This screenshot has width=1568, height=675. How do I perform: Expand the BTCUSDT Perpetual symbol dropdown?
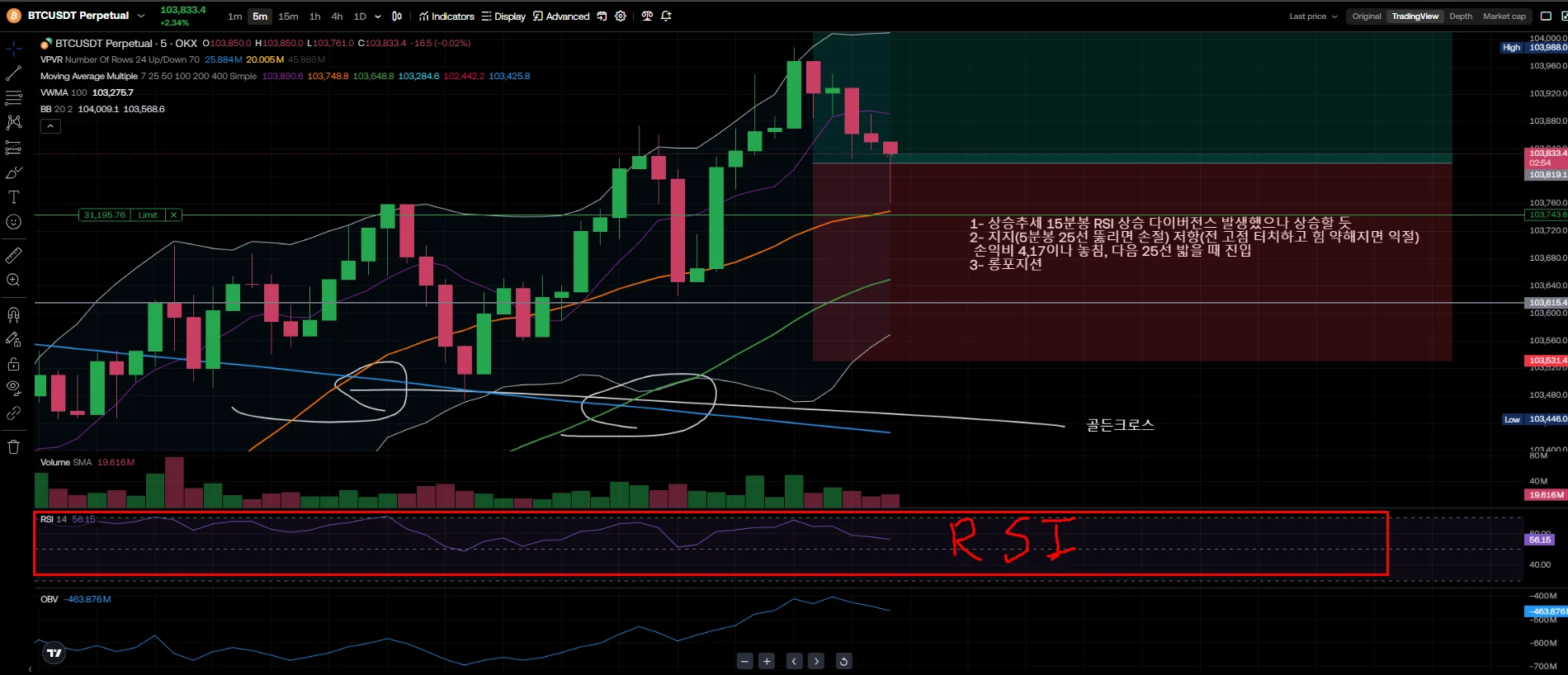click(141, 16)
